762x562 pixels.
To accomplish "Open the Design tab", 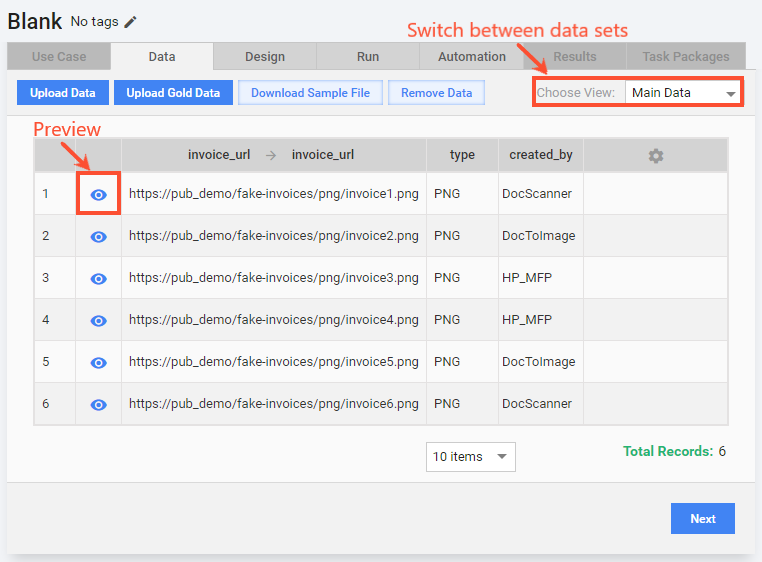I will tap(265, 56).
